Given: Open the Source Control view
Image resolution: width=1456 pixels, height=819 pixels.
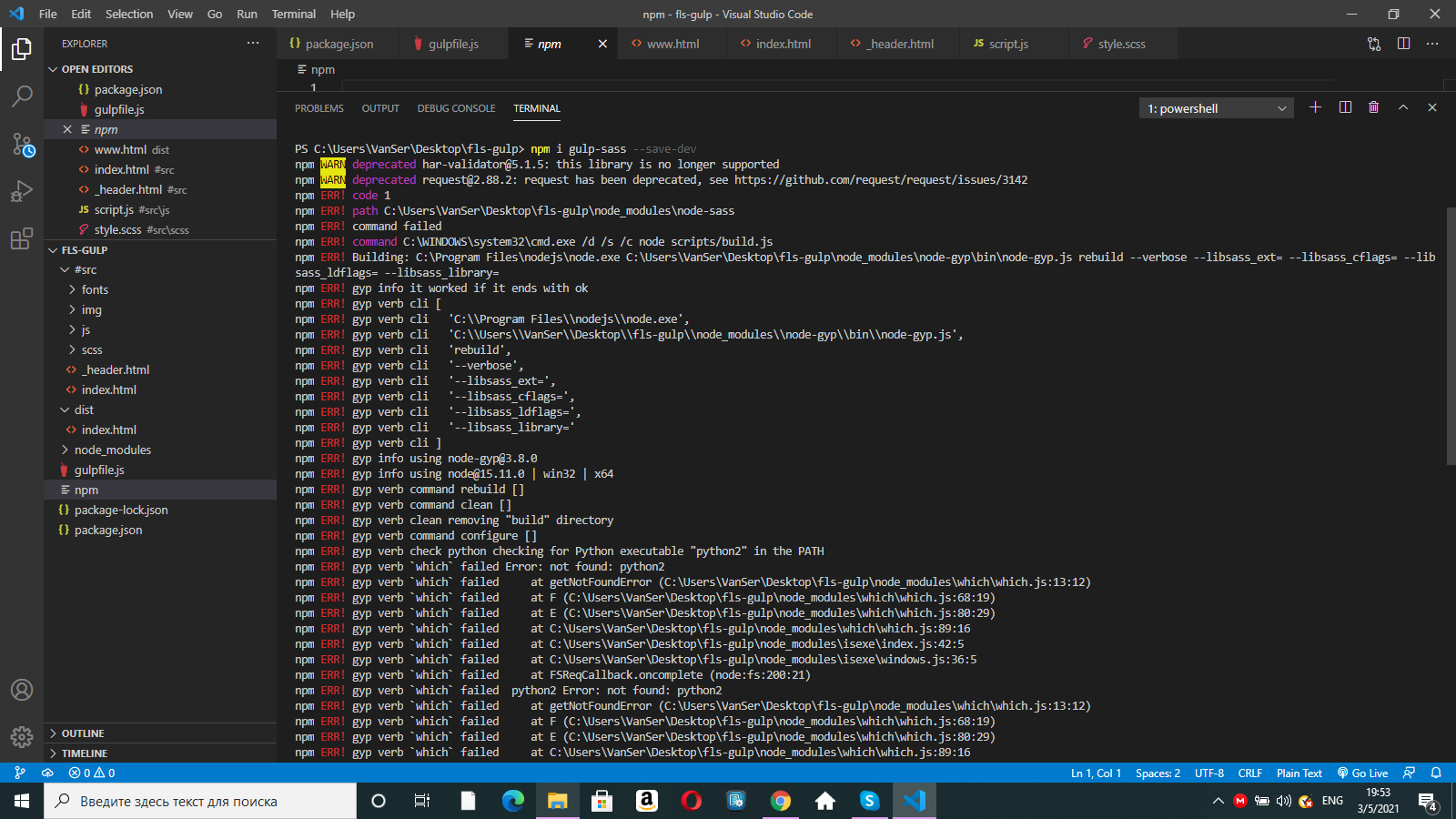Looking at the screenshot, I should point(22,144).
